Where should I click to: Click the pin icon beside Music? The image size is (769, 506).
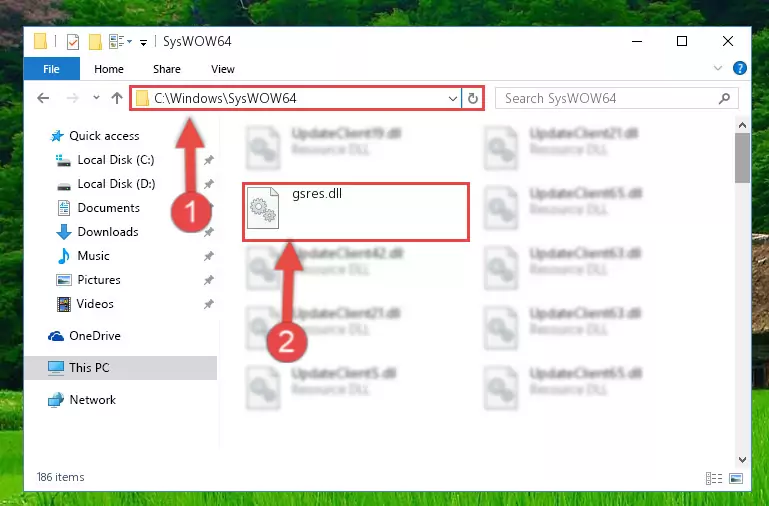(x=208, y=256)
